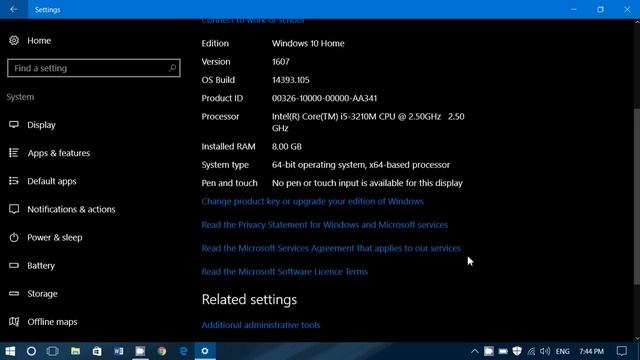Click the Apps & features list icon
Screen dimensions: 640x360
point(14,153)
